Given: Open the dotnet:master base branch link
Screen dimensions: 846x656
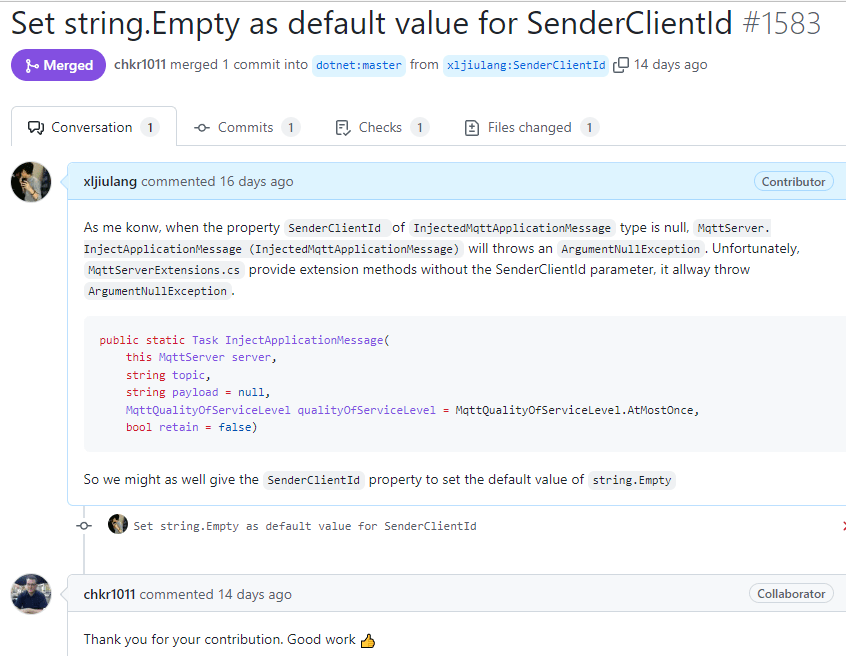Looking at the screenshot, I should tap(359, 65).
